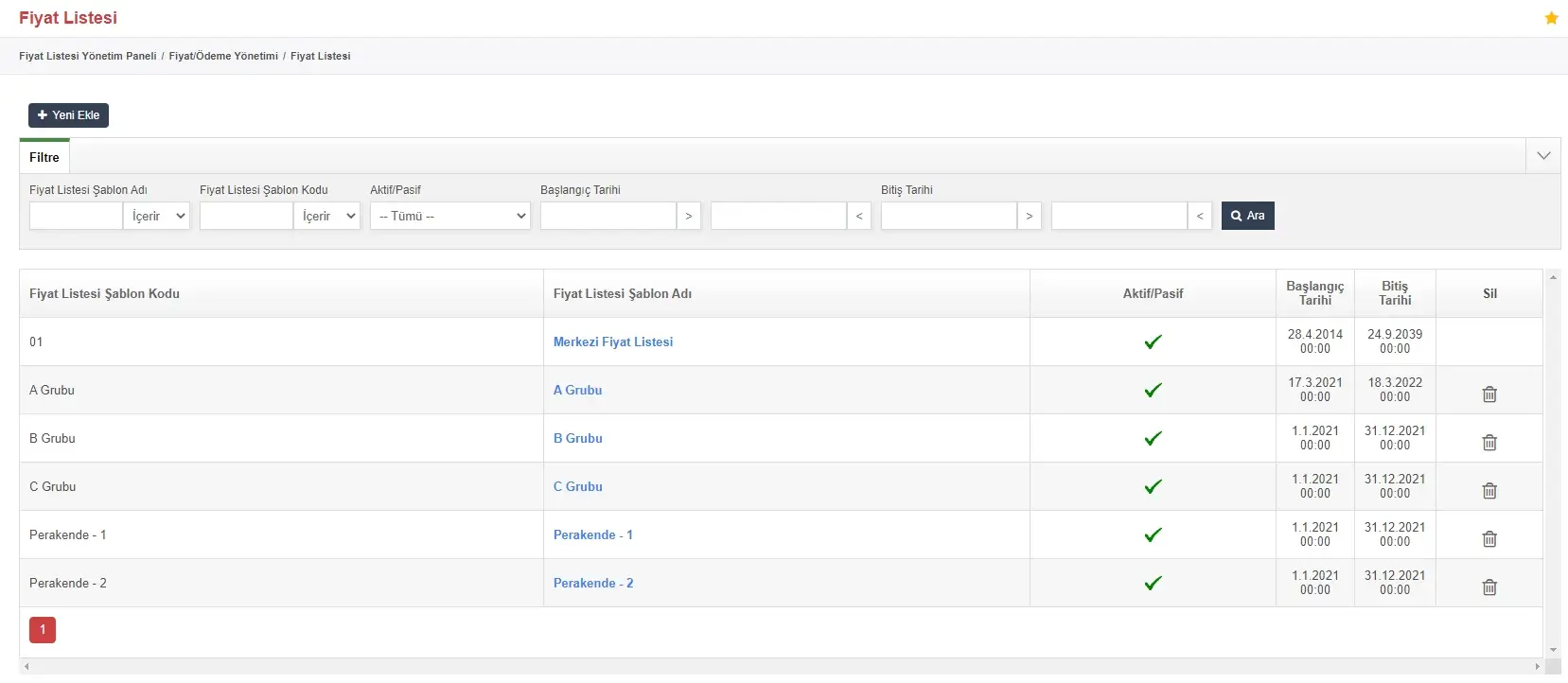The image size is (1568, 683).
Task: Select the Filtre tab
Action: (x=44, y=157)
